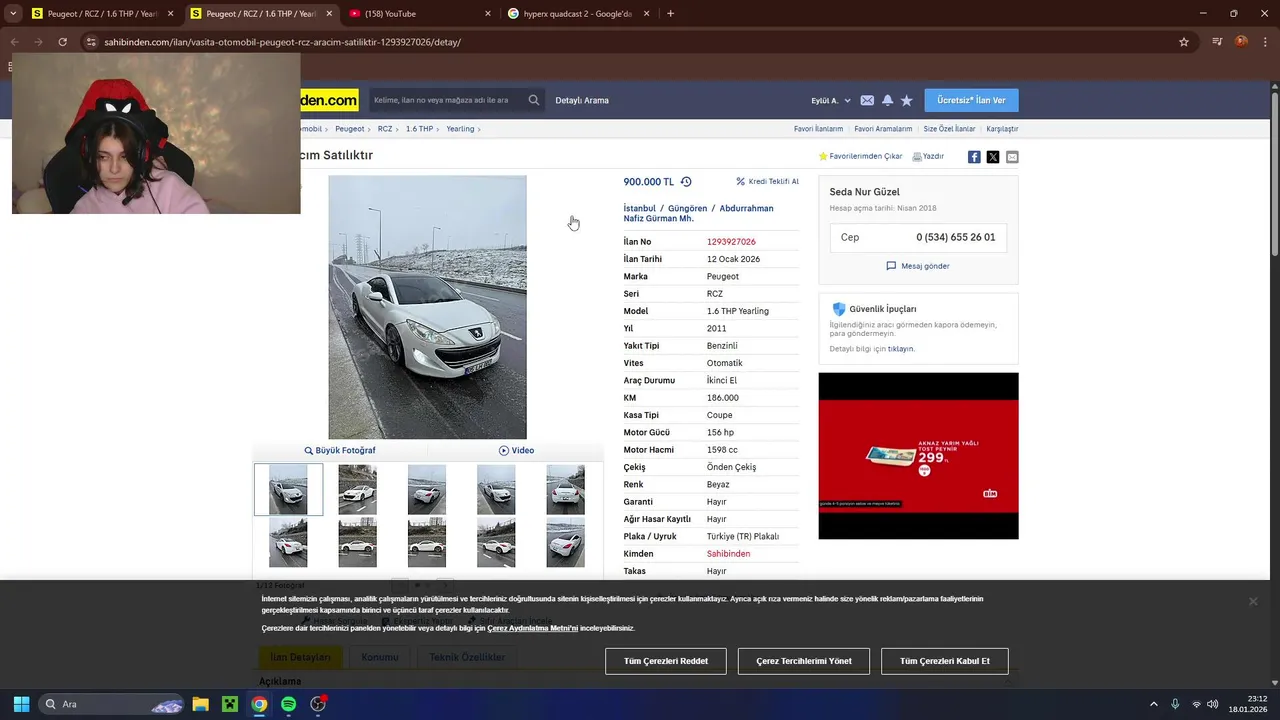Open Çerez Aydınlatma Metni link
Viewport: 1280px width, 720px height.
[x=533, y=628]
